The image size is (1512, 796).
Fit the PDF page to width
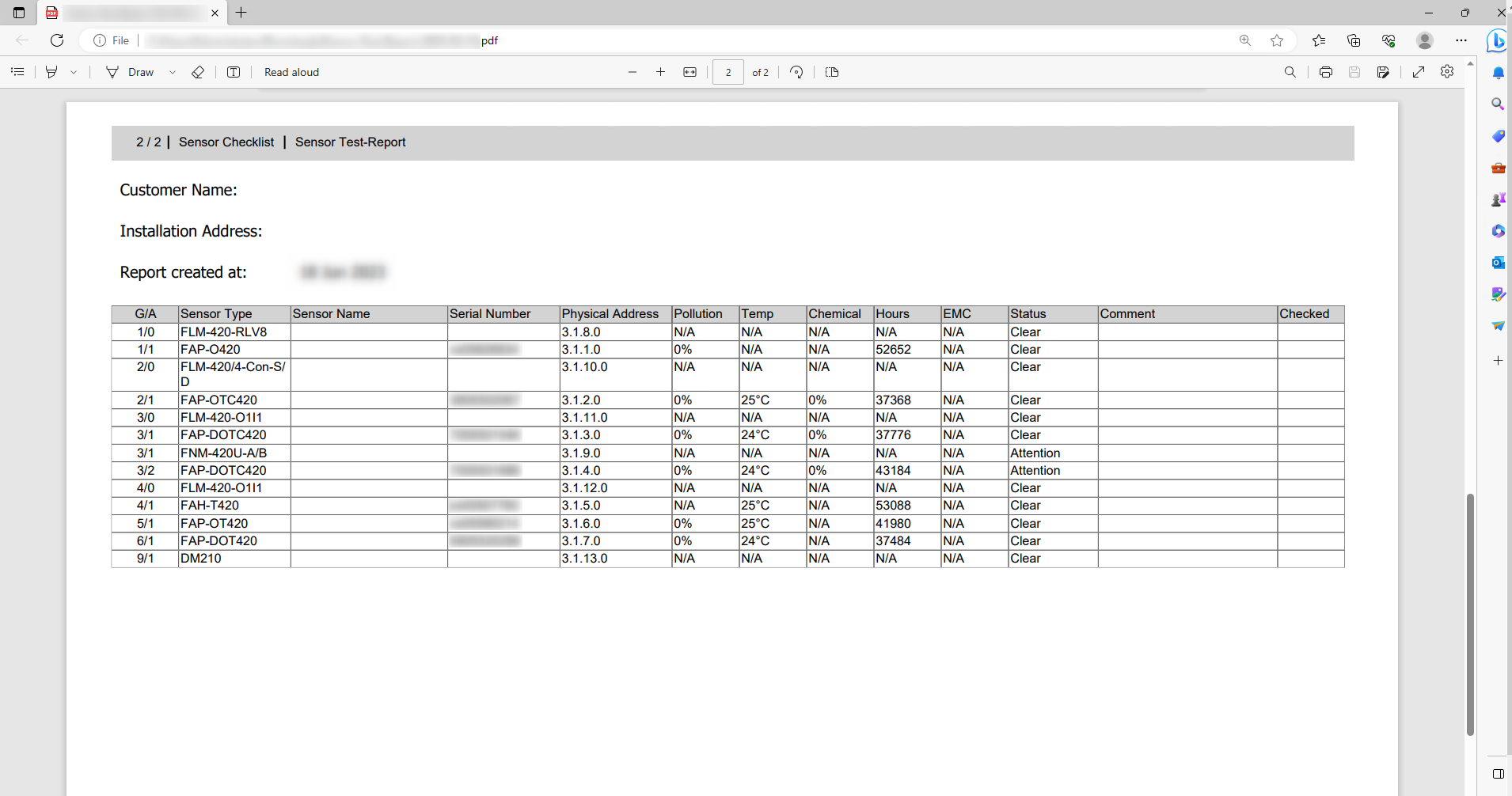point(690,72)
